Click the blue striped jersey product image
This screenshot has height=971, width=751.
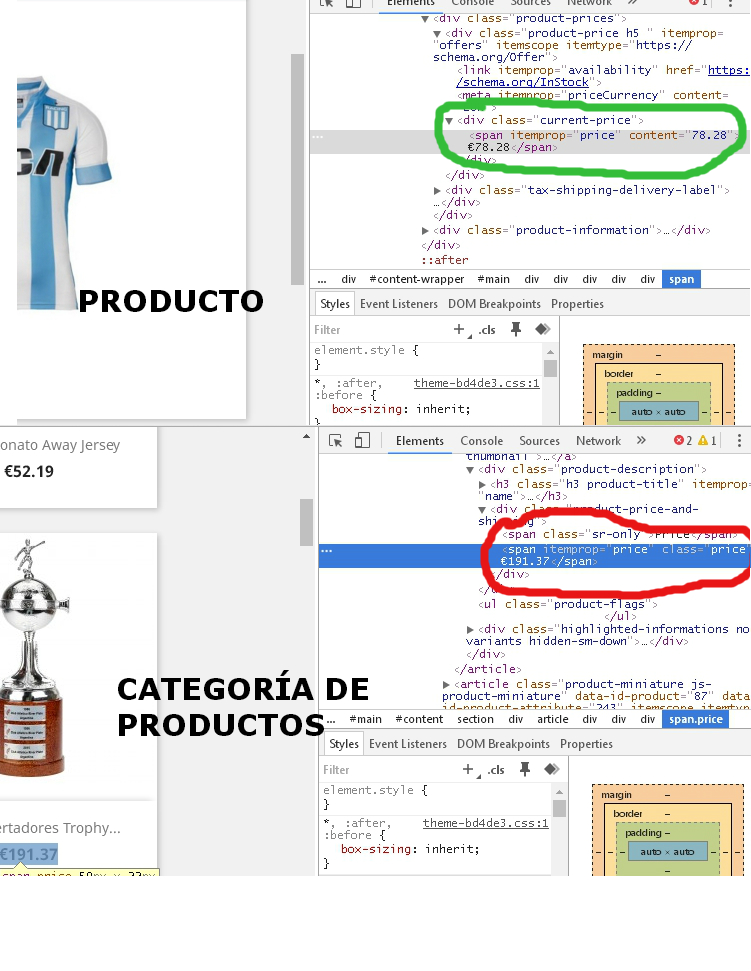64,193
